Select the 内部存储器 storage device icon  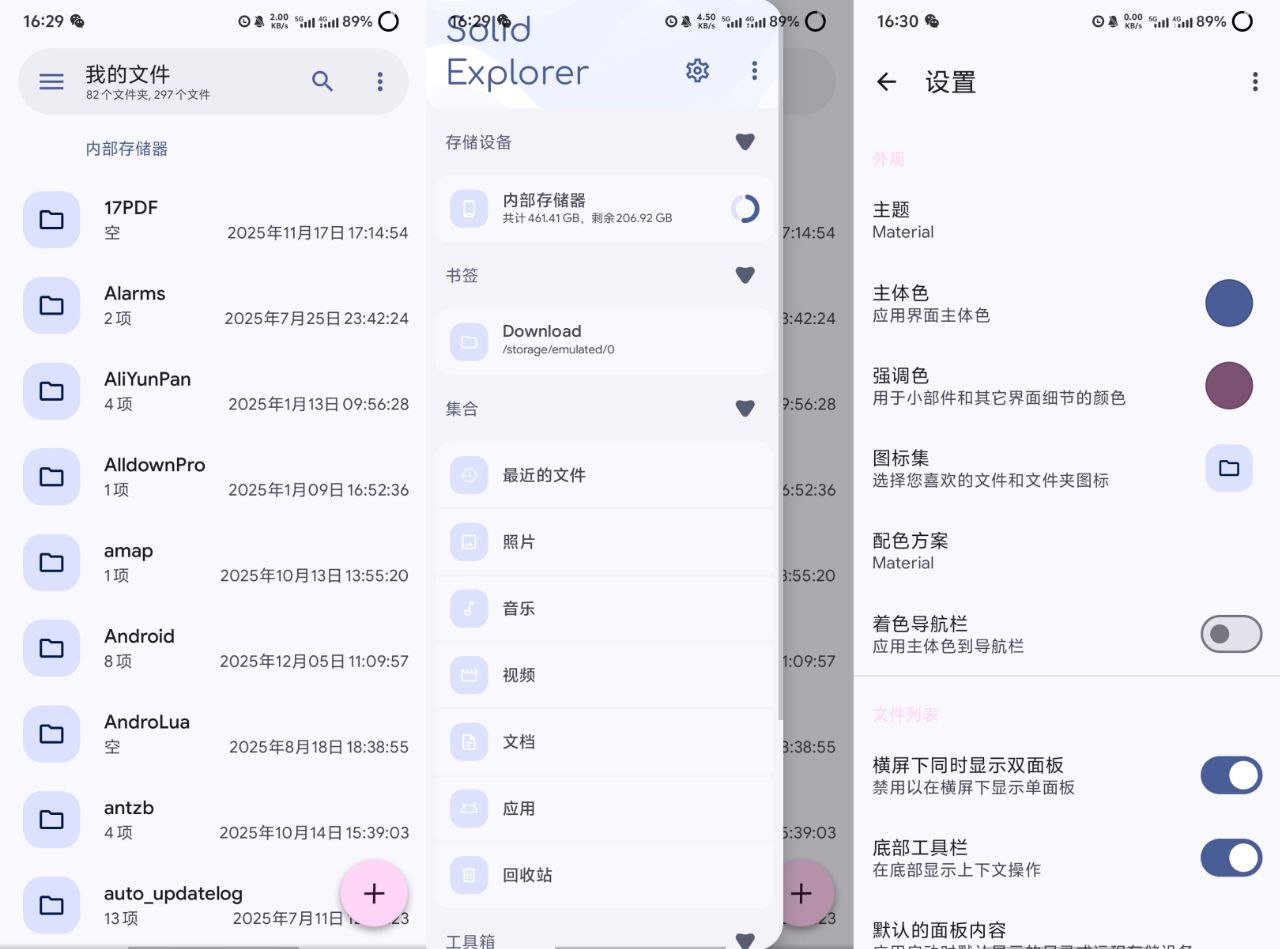[468, 209]
